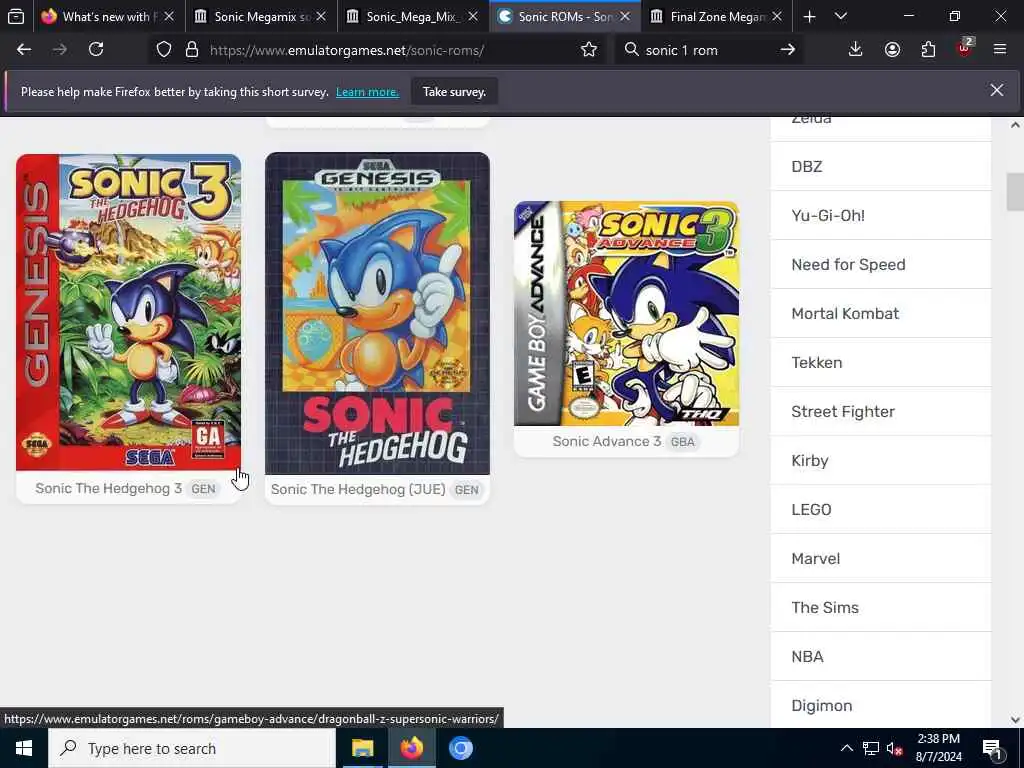
Task: Click the browser back arrow
Action: tap(24, 50)
